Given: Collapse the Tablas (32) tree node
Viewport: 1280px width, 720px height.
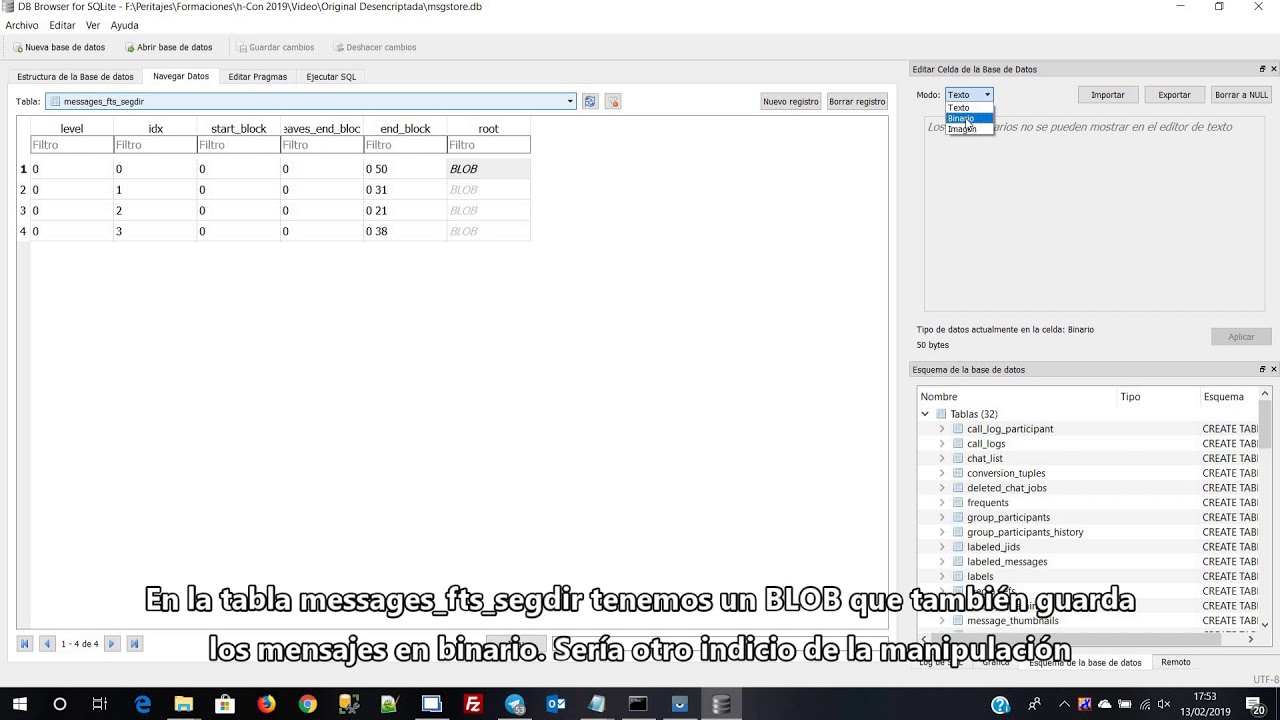Looking at the screenshot, I should pyautogui.click(x=925, y=414).
